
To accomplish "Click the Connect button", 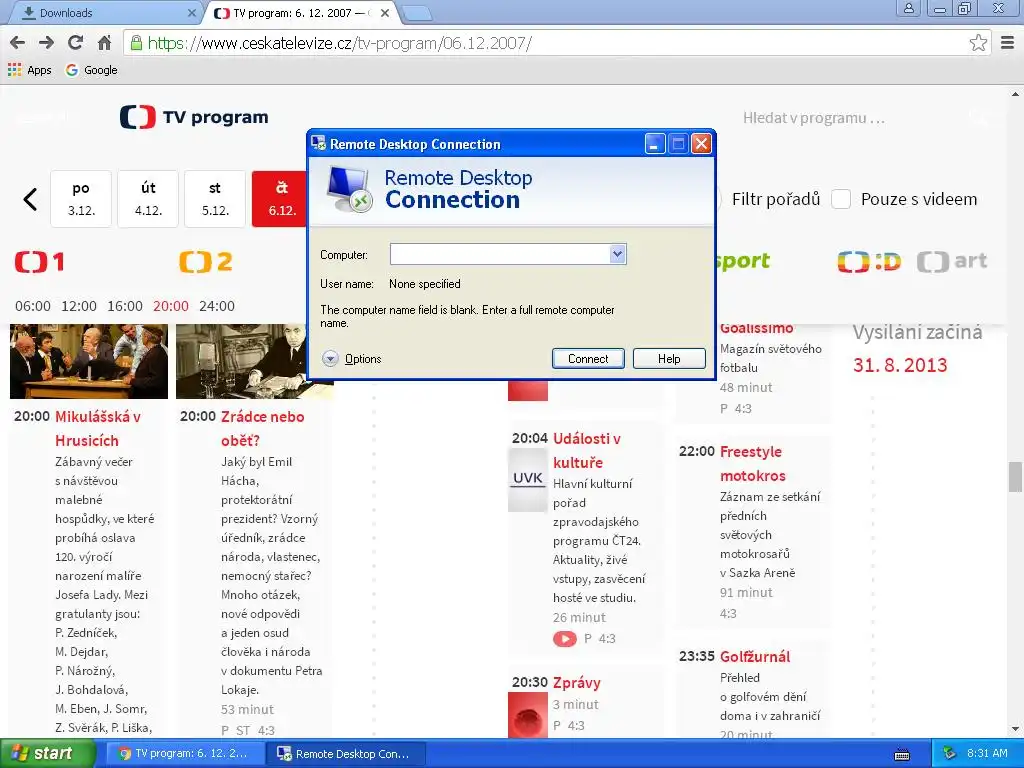I will click(588, 359).
